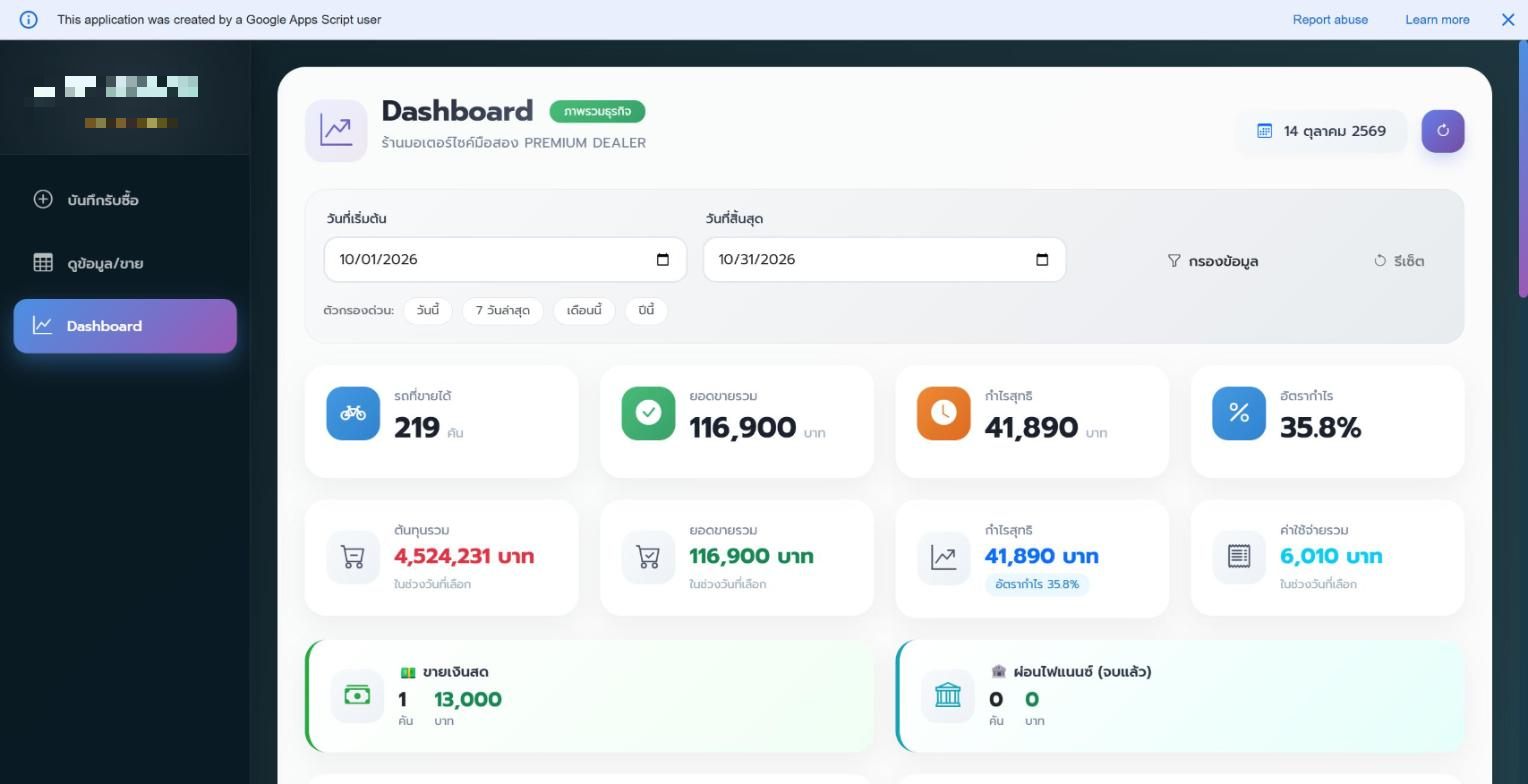1528x784 pixels.
Task: Click the plus icon next to บันทึกรับซื้อ
Action: point(43,199)
